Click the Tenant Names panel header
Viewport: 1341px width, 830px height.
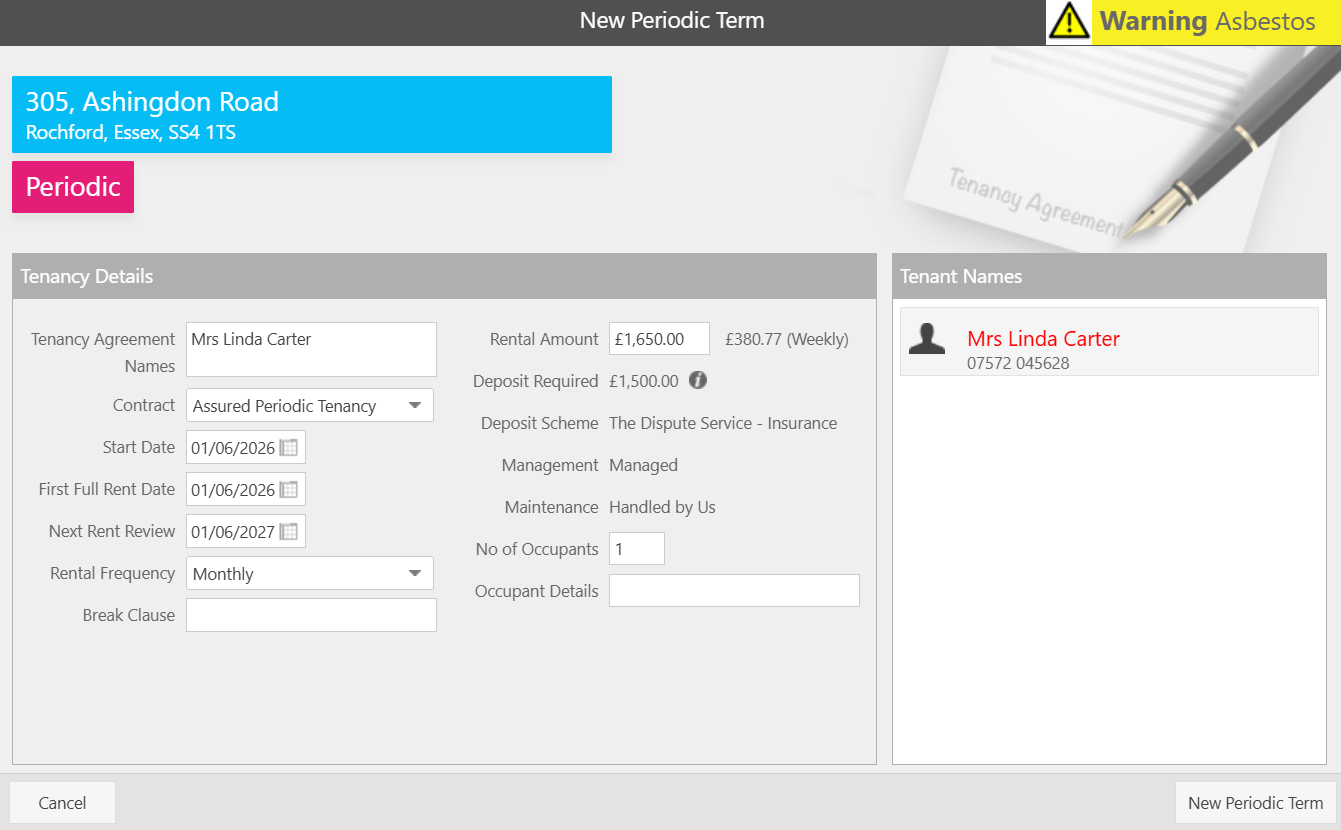click(1109, 276)
